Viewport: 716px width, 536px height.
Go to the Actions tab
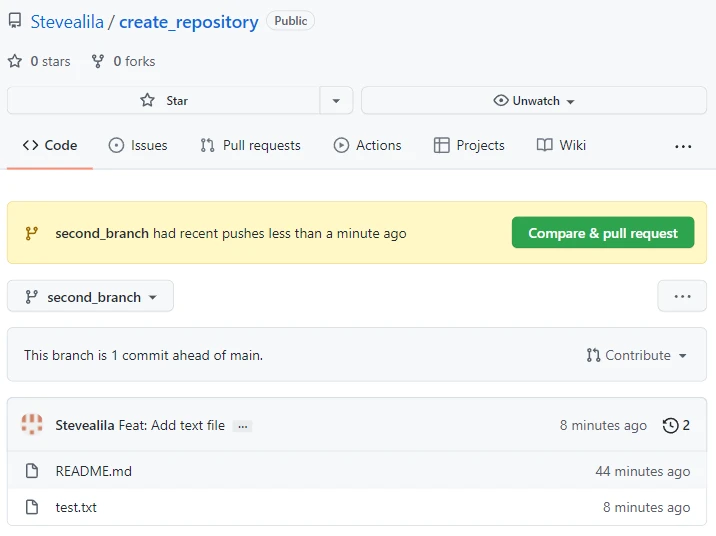point(367,145)
